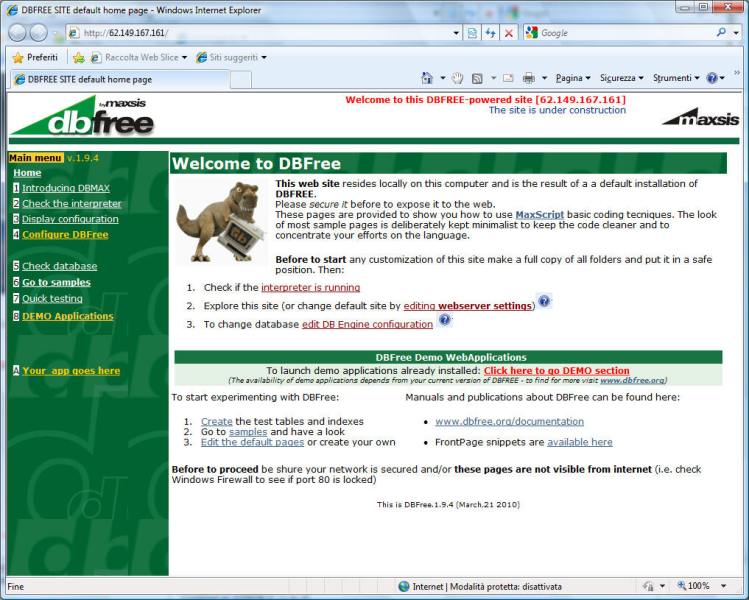Click help icon beside DB Engine configuration
The width and height of the screenshot is (749, 600).
(445, 320)
